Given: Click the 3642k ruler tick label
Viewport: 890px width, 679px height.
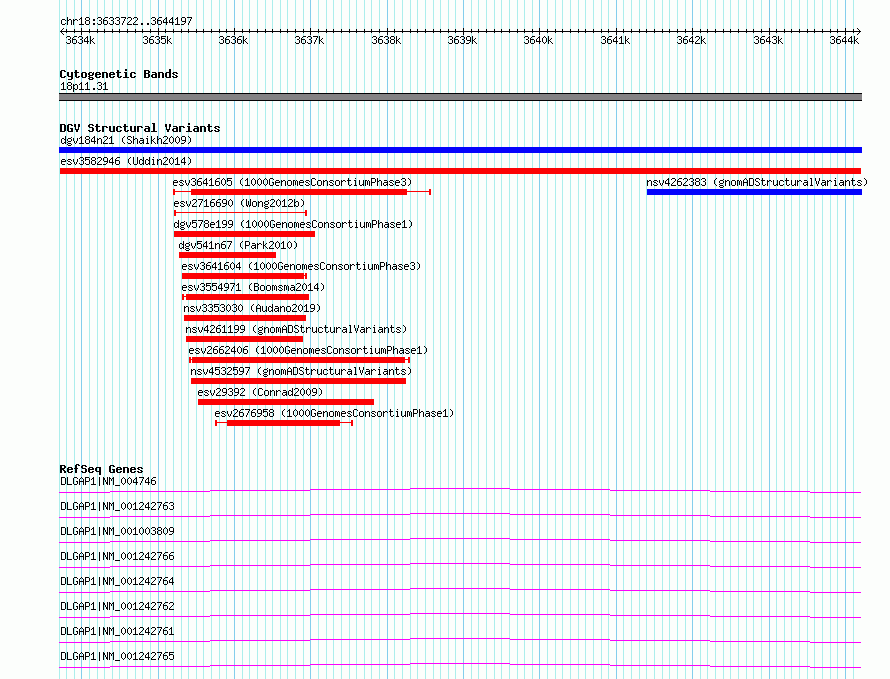Looking at the screenshot, I should pos(691,40).
